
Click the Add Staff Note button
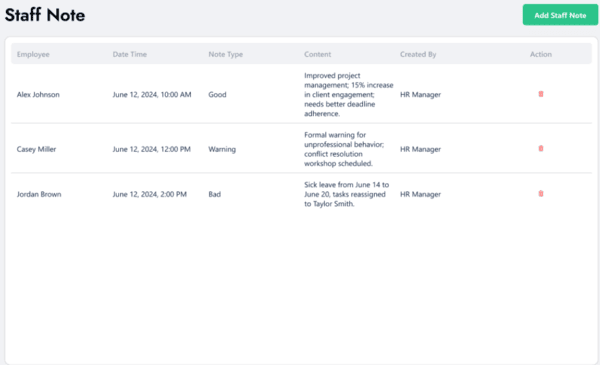(x=560, y=15)
